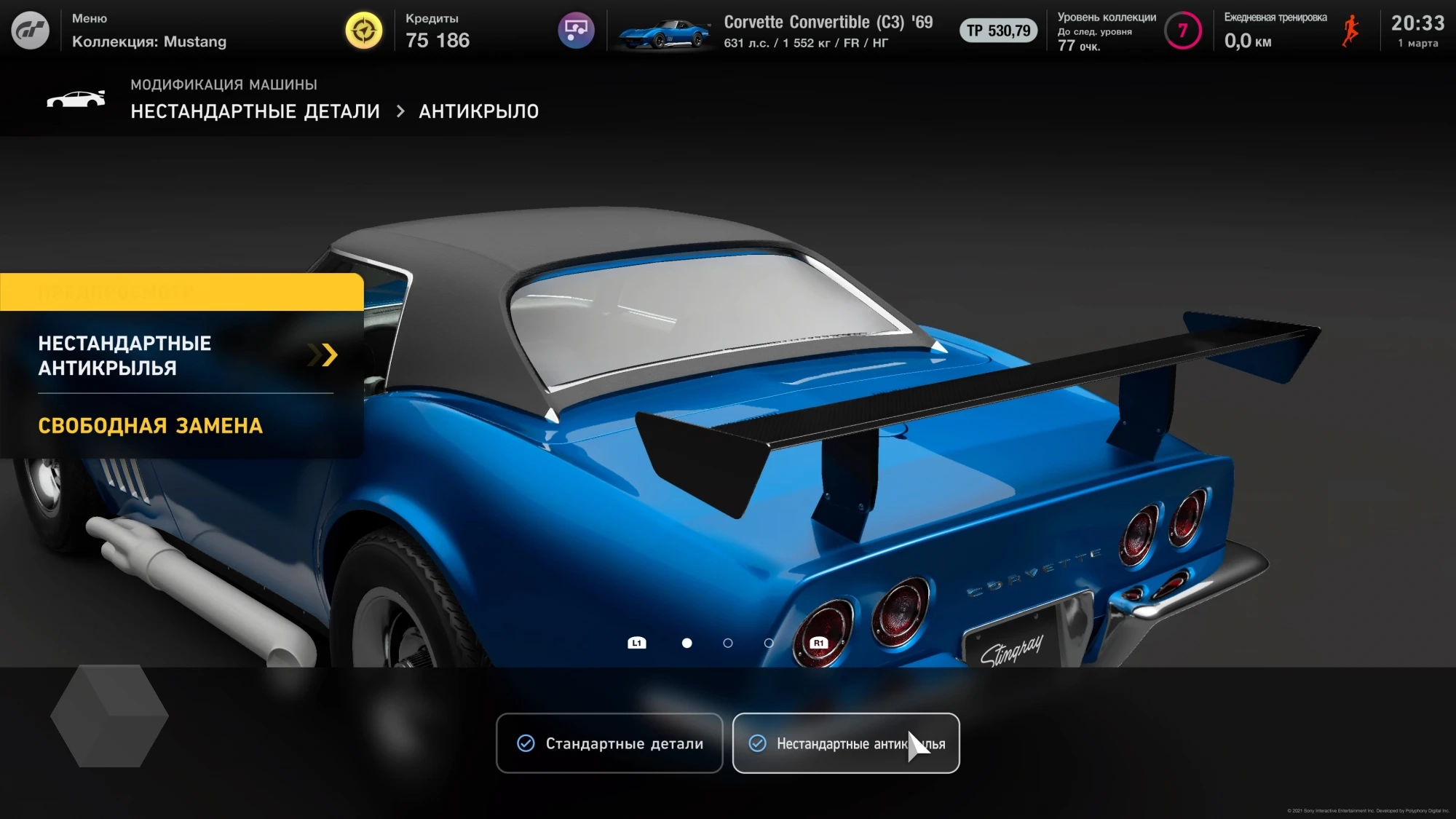Select the third page dot

coord(769,643)
